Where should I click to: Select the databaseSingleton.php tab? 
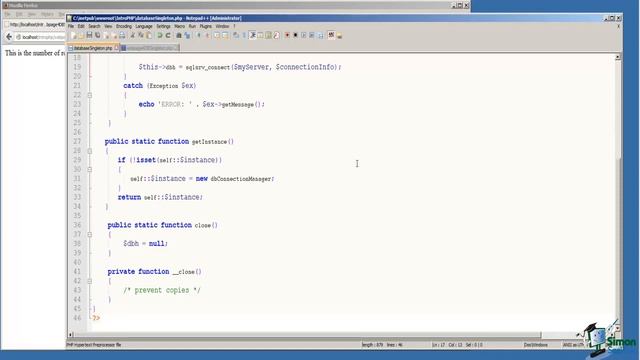(x=93, y=48)
